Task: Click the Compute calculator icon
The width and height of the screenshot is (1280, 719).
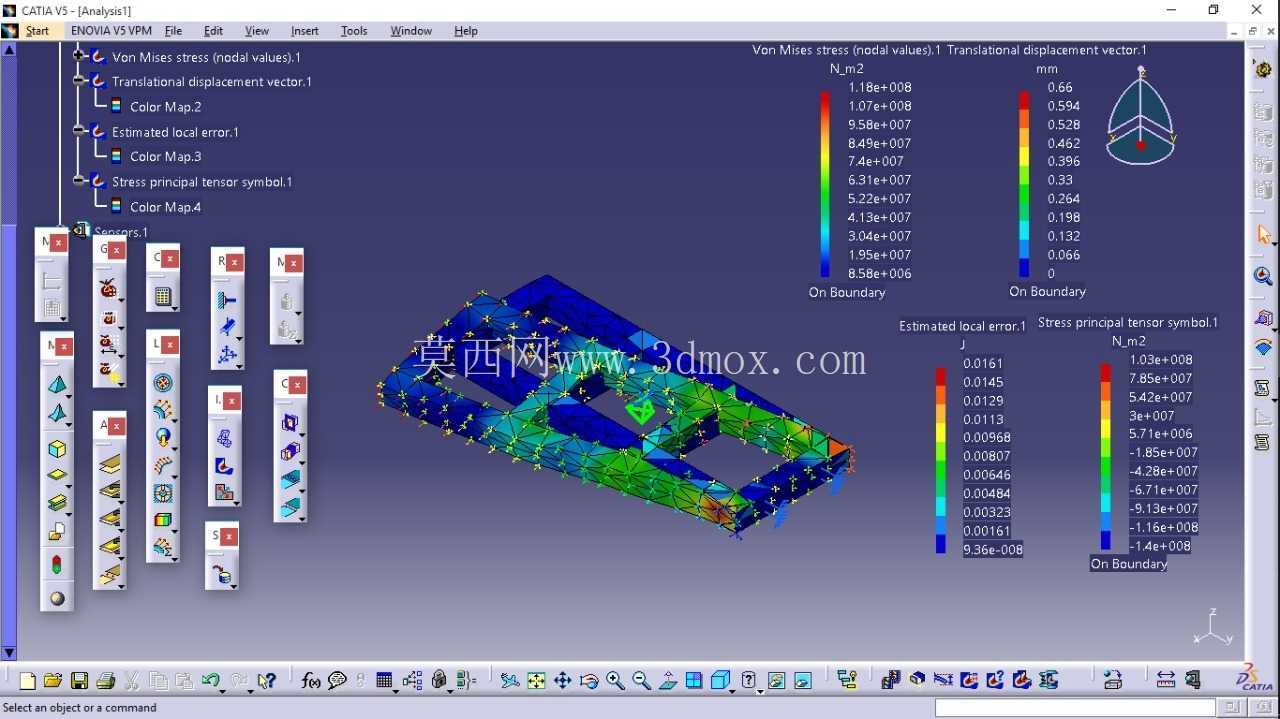Action: pyautogui.click(x=163, y=297)
